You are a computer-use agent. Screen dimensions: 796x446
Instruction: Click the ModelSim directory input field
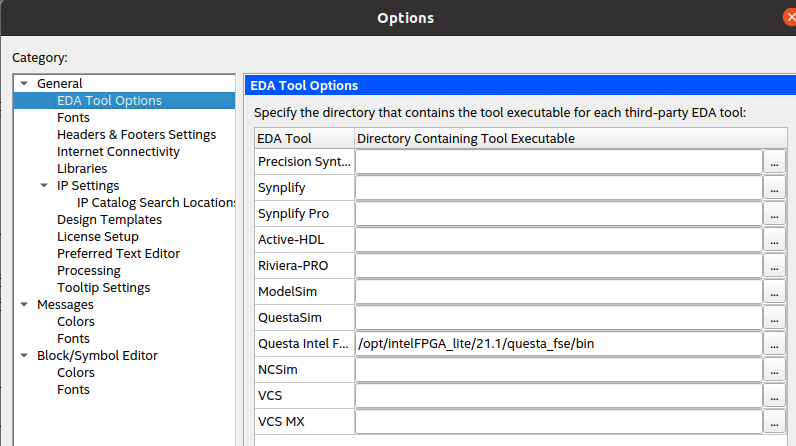(x=559, y=292)
